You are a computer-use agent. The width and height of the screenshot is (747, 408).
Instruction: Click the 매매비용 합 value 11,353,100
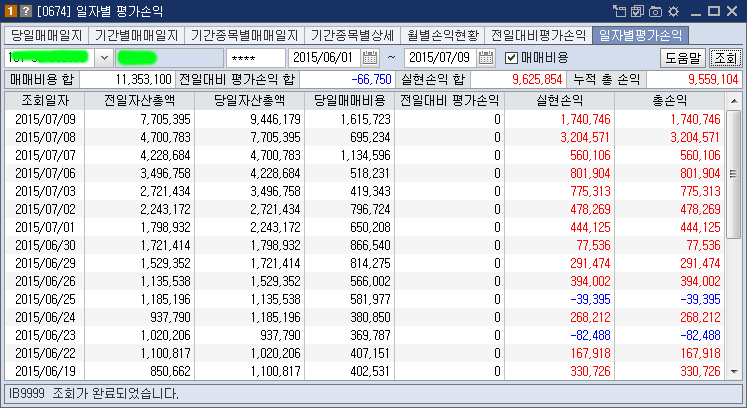[127, 79]
